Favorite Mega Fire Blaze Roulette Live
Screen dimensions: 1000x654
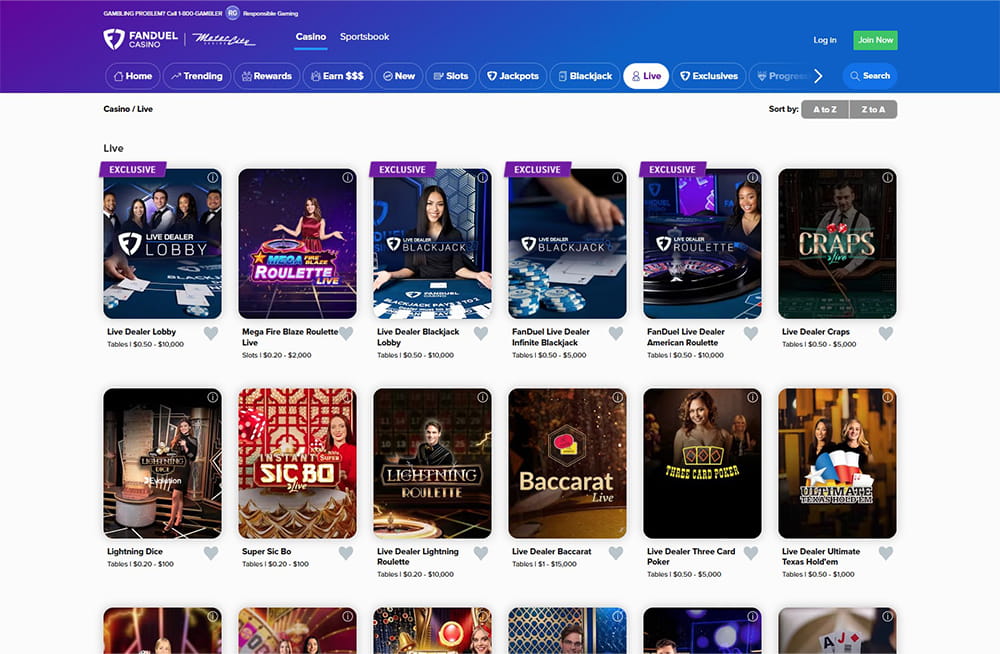tap(346, 333)
